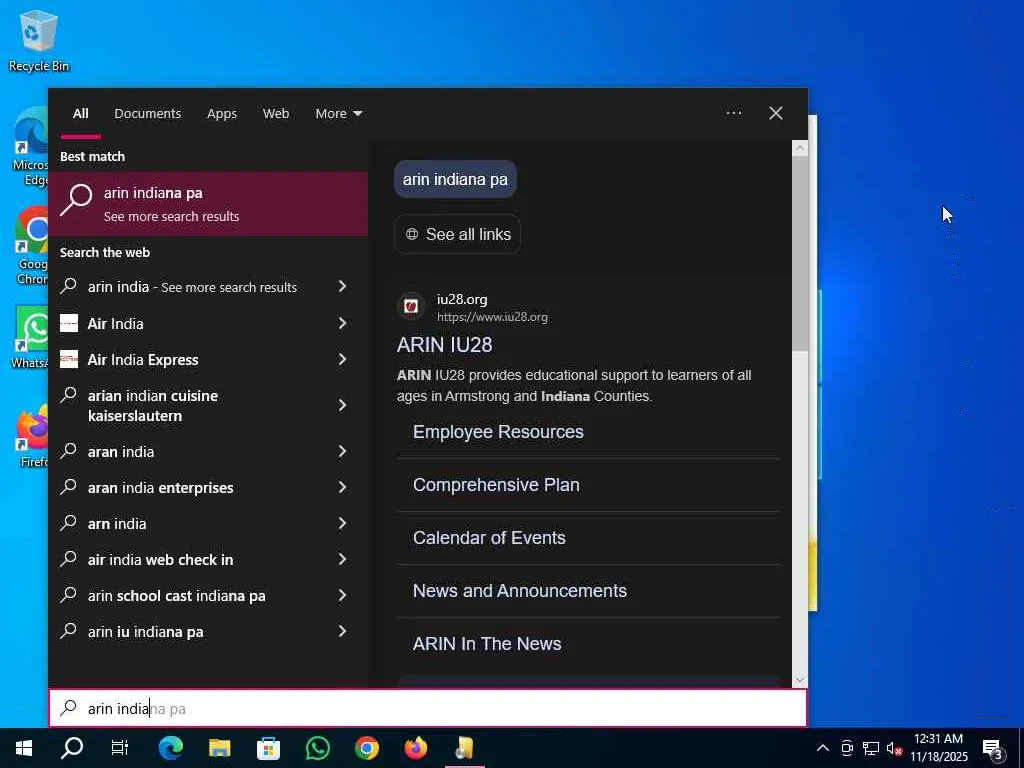
Task: Open WhatsApp from the taskbar
Action: [318, 748]
